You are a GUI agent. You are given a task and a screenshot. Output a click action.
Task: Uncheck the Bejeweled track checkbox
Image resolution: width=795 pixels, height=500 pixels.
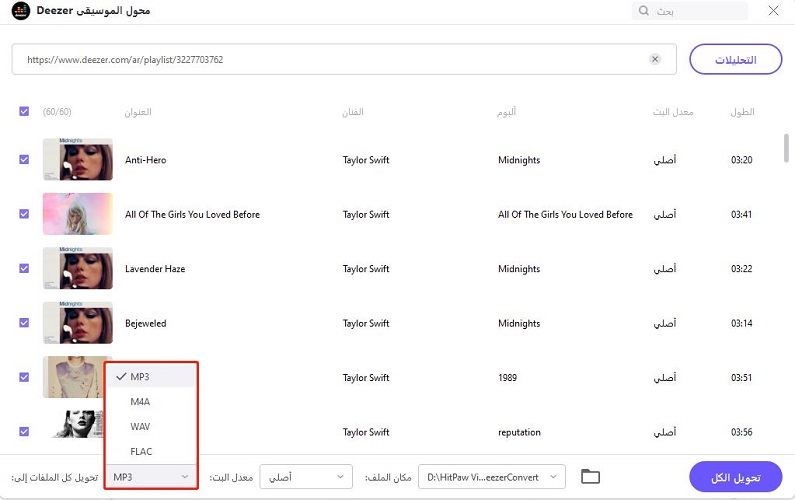pyautogui.click(x=24, y=323)
